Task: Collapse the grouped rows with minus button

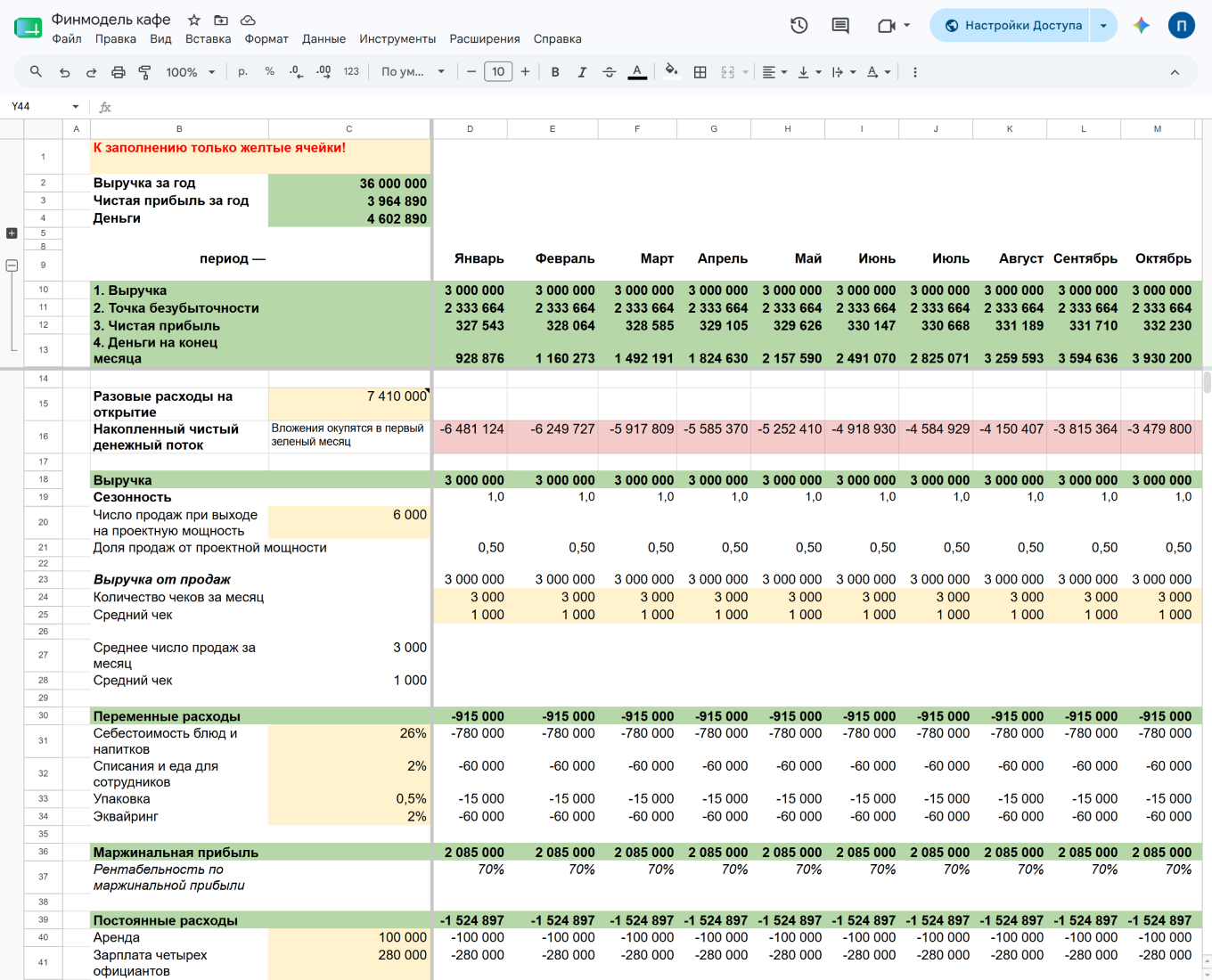Action: coord(12,265)
